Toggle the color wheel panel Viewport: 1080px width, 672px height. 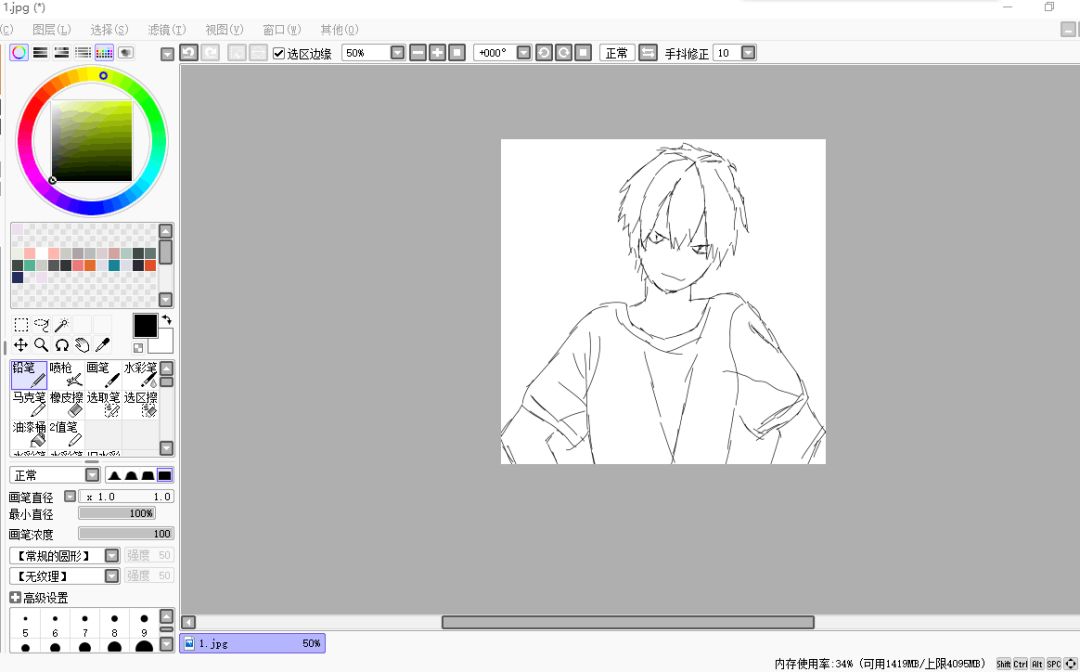pyautogui.click(x=19, y=52)
